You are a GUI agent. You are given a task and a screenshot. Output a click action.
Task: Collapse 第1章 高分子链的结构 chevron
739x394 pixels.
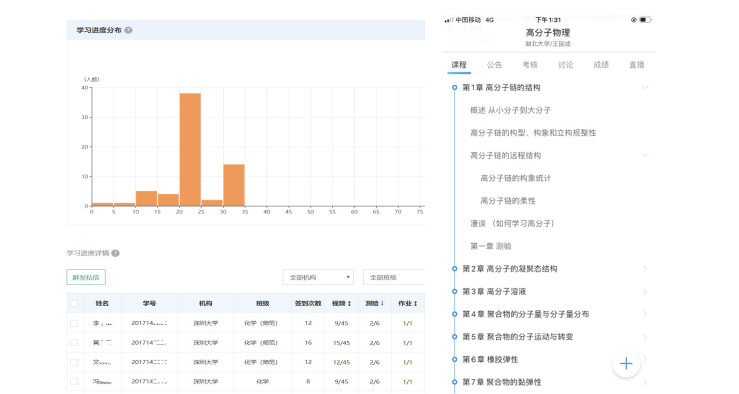point(645,88)
